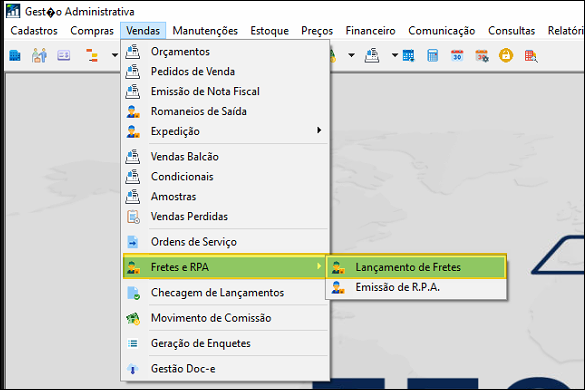Screen dimensions: 585x390
Task: Click the Vendas Perdidas clipboard icon
Action: point(133,217)
